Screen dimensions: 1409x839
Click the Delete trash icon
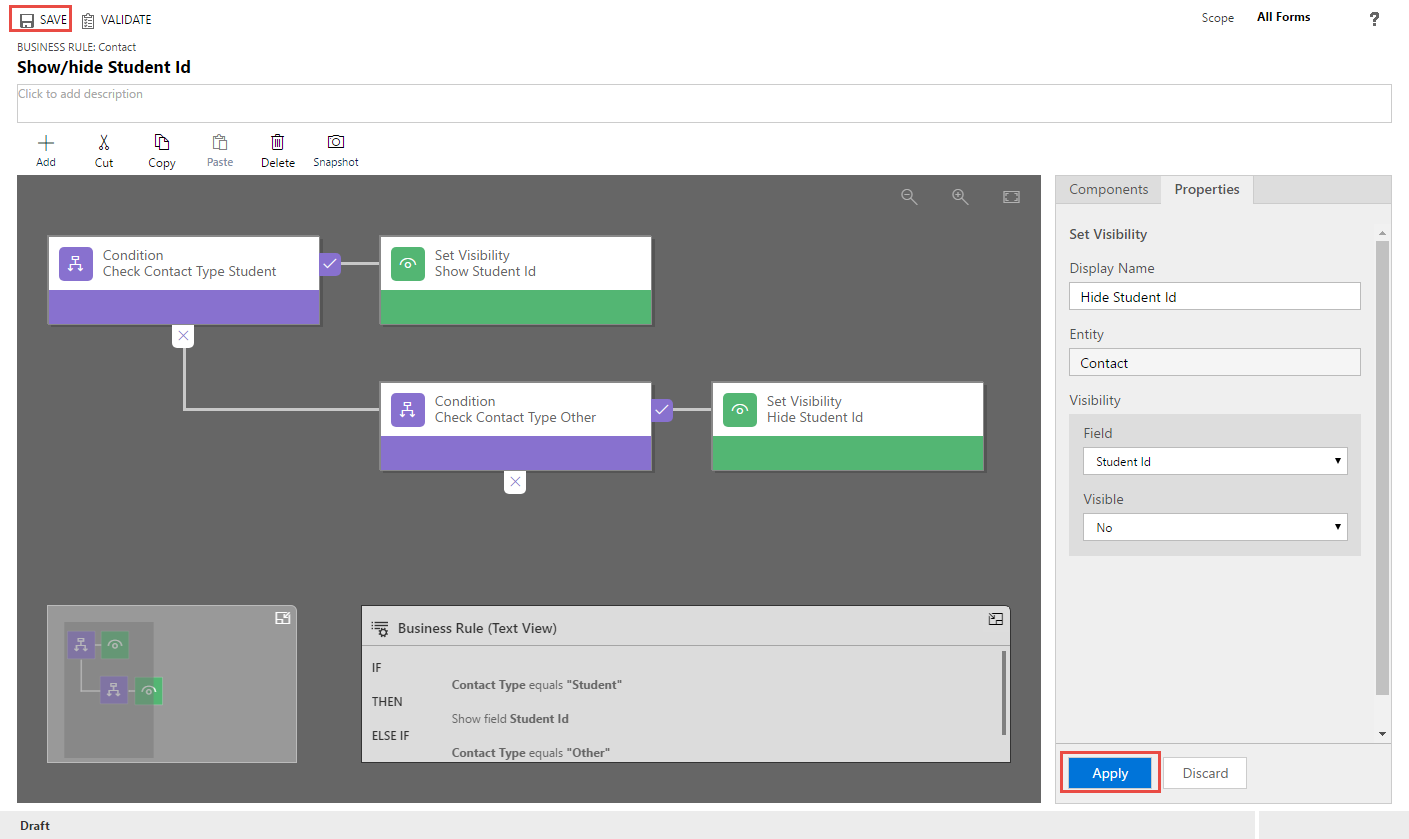[278, 142]
